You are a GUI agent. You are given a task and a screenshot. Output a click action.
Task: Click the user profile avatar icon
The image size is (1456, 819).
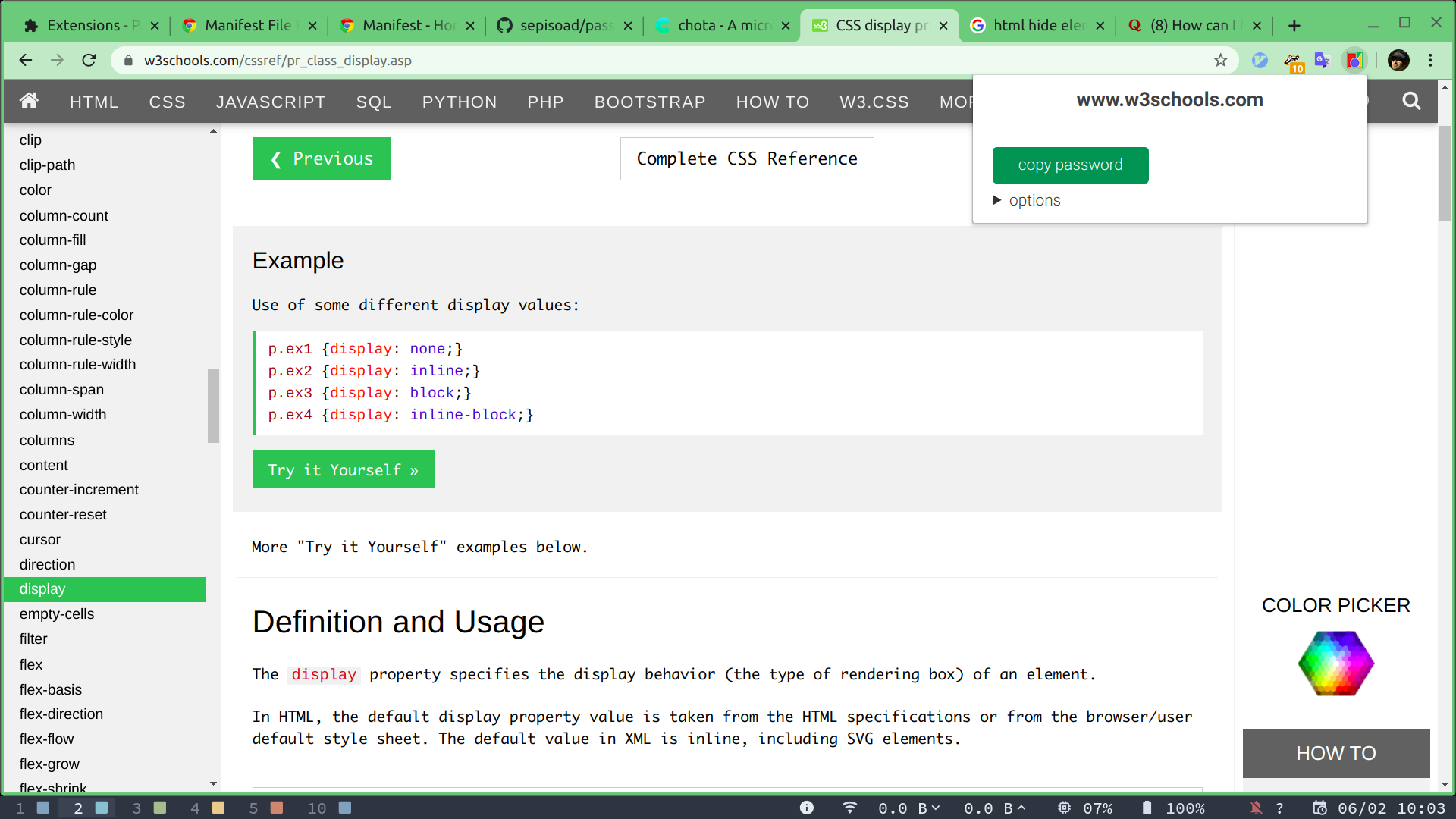click(1398, 61)
